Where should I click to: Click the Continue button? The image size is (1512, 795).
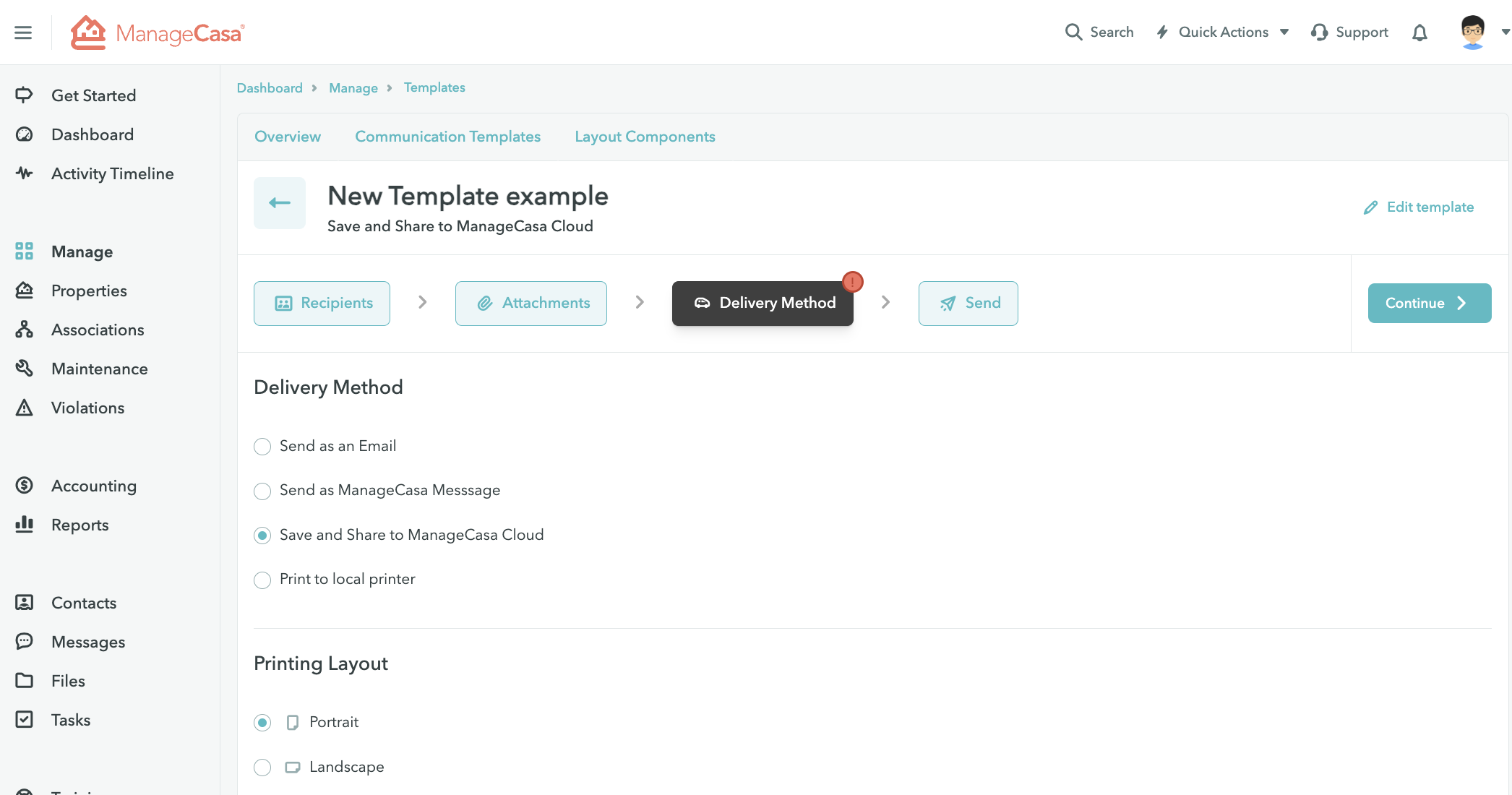(x=1430, y=304)
